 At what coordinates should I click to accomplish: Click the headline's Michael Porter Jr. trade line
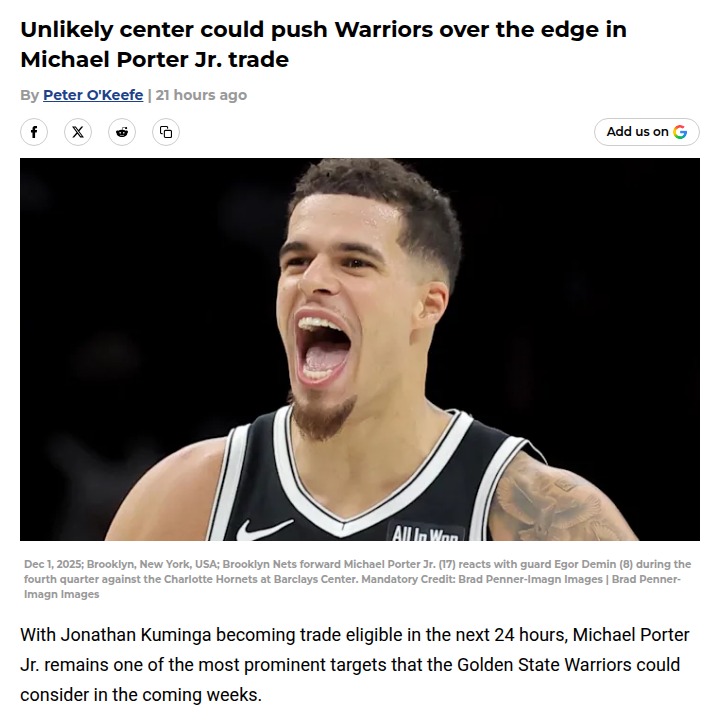154,60
